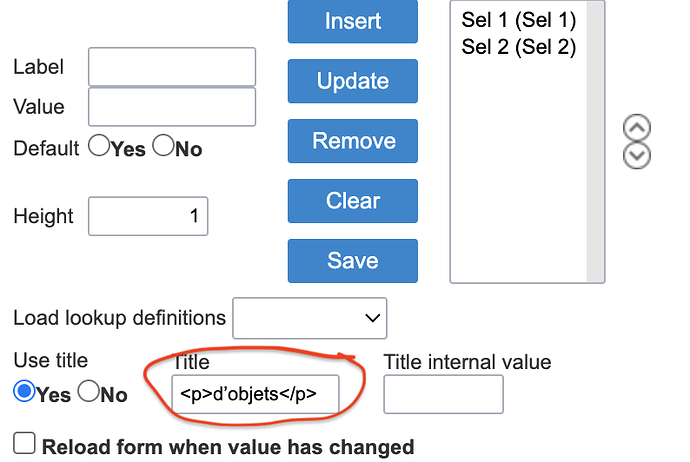The height and width of the screenshot is (462, 690).
Task: Select Sel 2 (Sel 2) in the list
Action: click(x=519, y=47)
